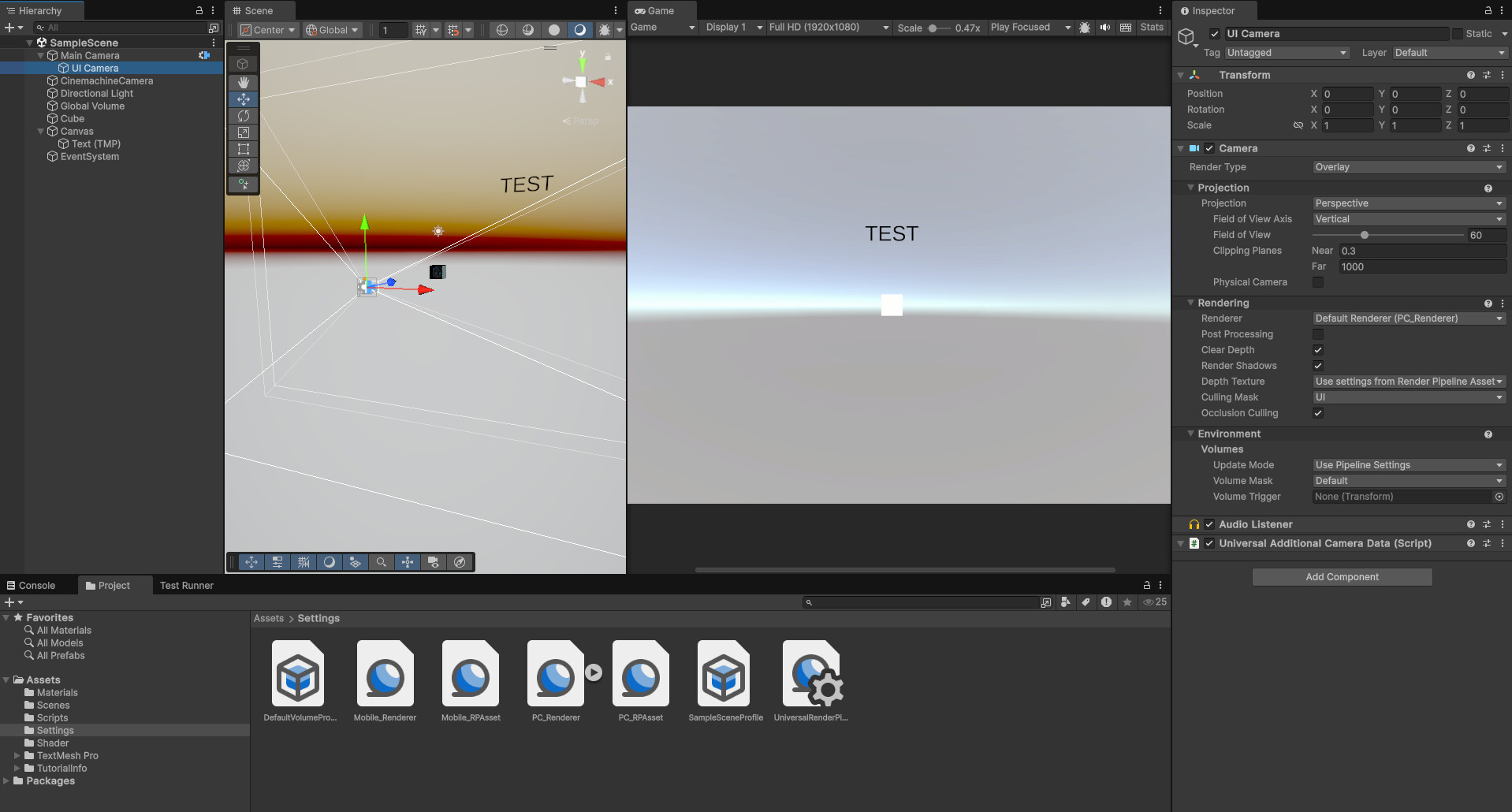Select the Move tool in the Scene toolbar
The height and width of the screenshot is (812, 1512).
(x=243, y=99)
